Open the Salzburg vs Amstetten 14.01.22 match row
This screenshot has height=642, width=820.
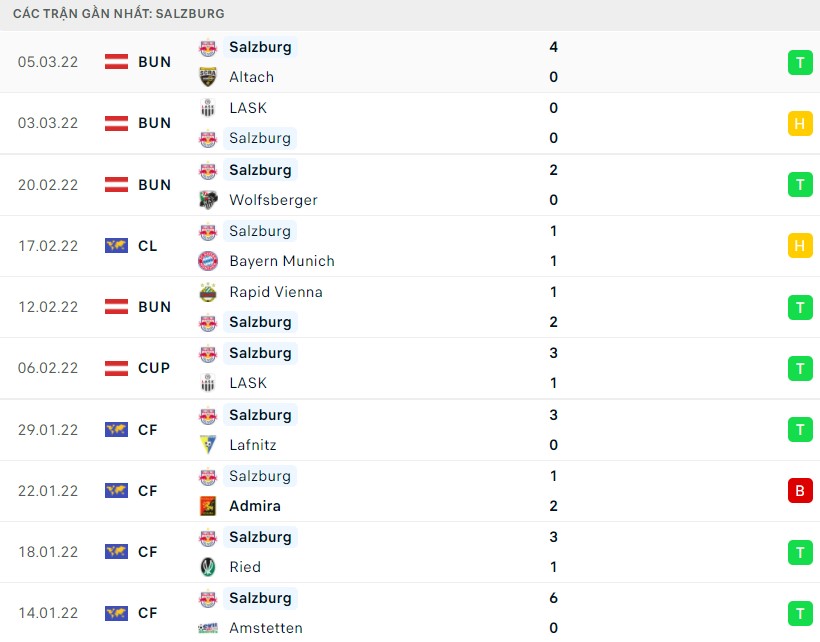[x=410, y=613]
